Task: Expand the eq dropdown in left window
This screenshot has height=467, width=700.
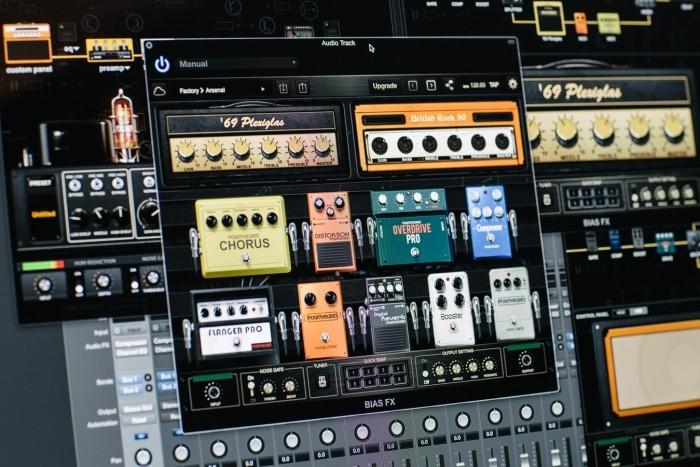Action: click(x=71, y=49)
